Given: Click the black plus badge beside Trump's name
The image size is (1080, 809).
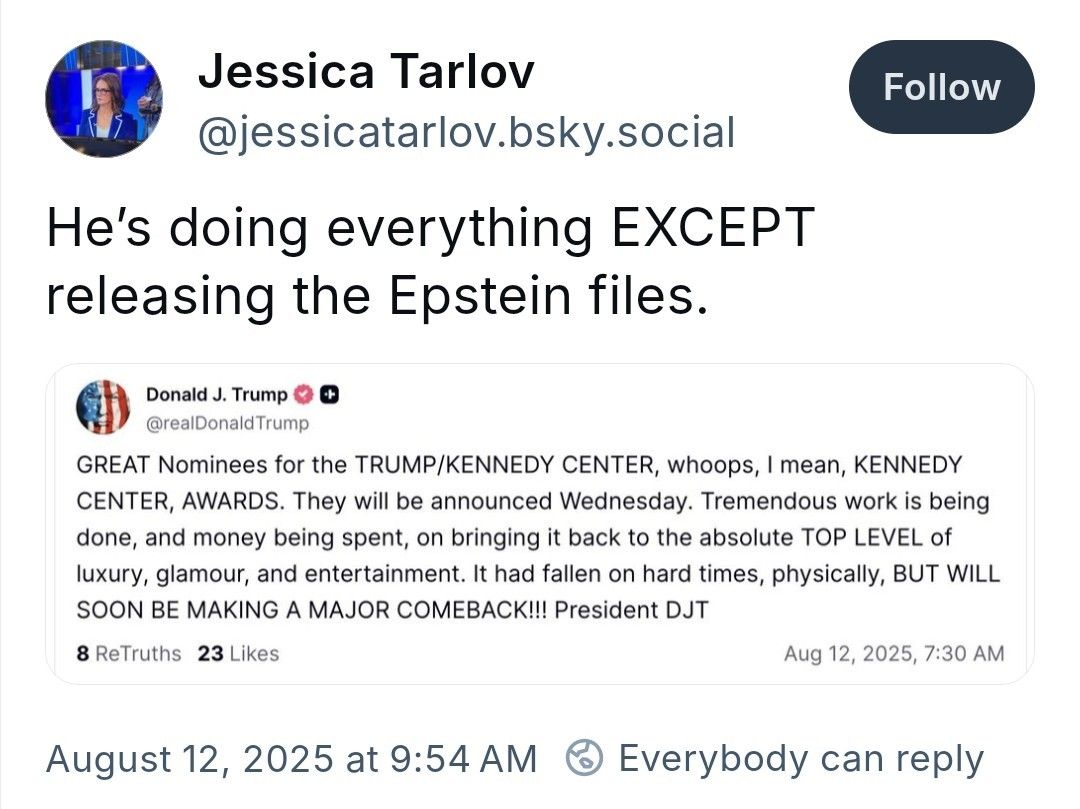Looking at the screenshot, I should point(330,394).
